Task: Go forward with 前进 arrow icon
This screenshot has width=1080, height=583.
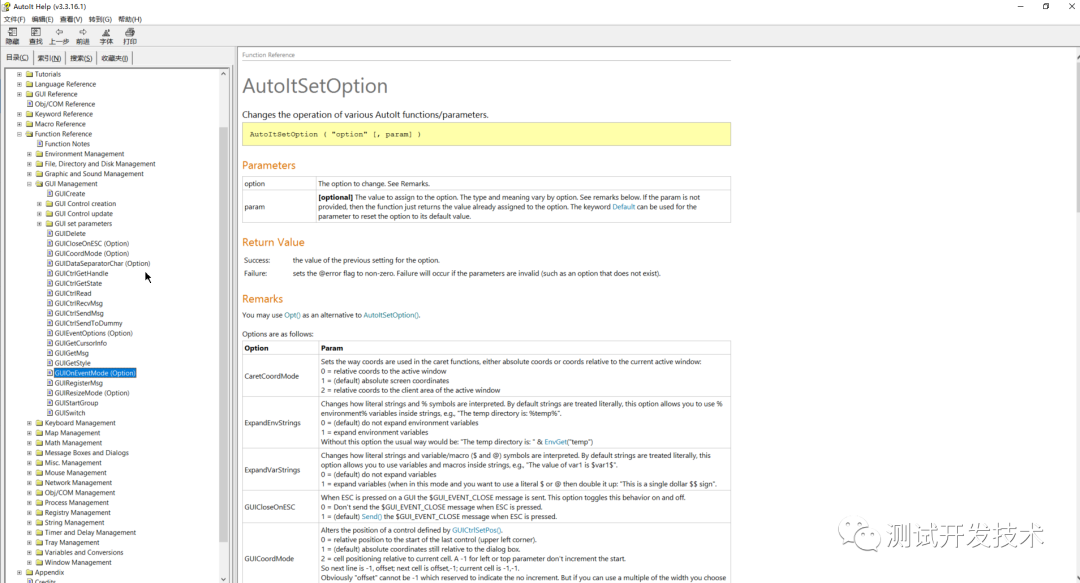Action: (x=82, y=33)
